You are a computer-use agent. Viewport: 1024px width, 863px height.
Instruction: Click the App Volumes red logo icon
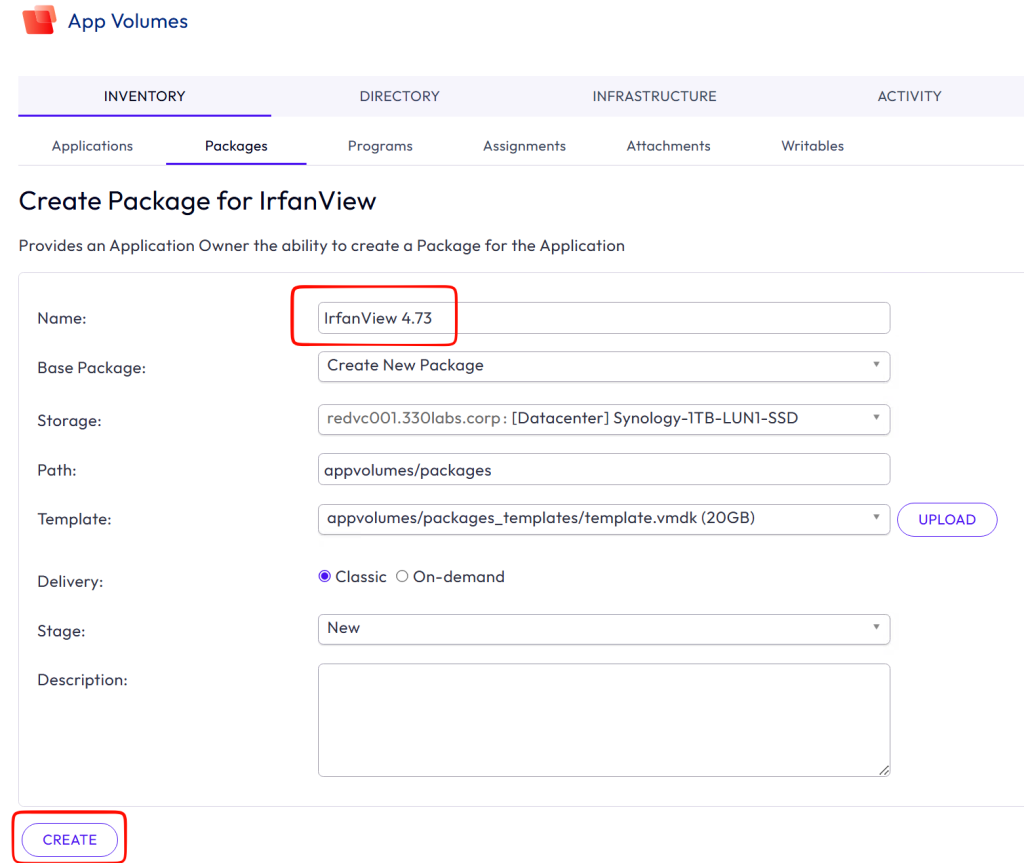point(39,20)
